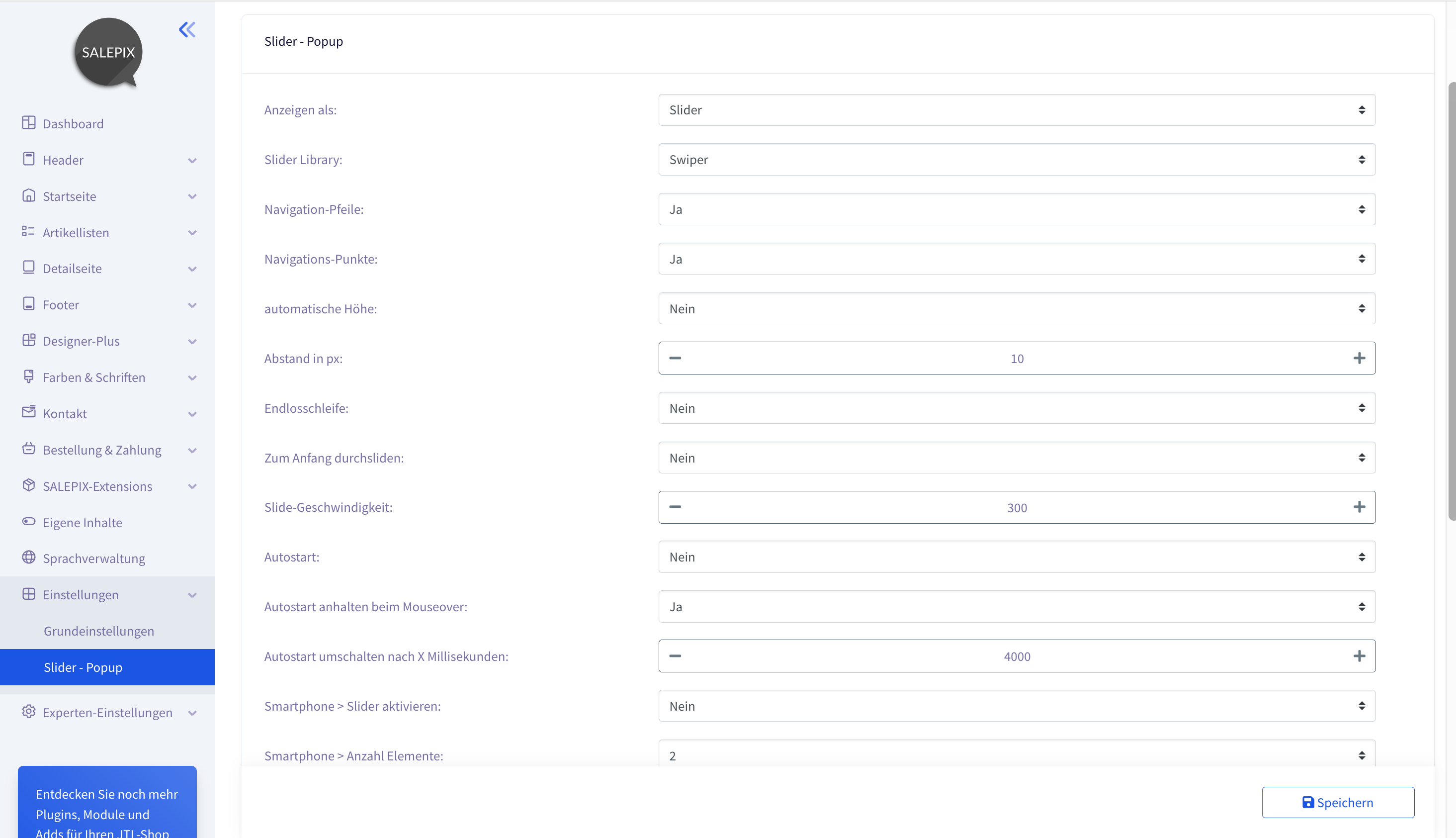Open the Autostart dropdown

click(1017, 557)
